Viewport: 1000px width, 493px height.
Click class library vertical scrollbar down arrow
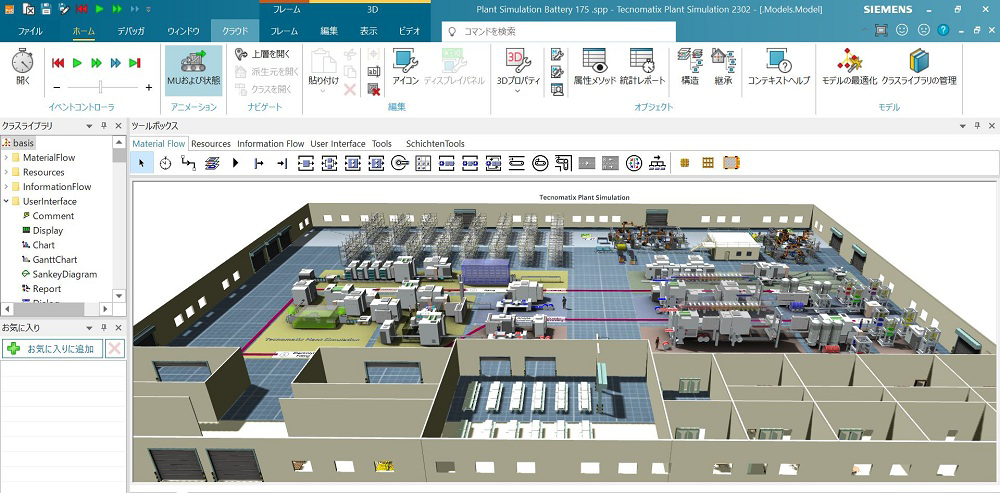119,295
